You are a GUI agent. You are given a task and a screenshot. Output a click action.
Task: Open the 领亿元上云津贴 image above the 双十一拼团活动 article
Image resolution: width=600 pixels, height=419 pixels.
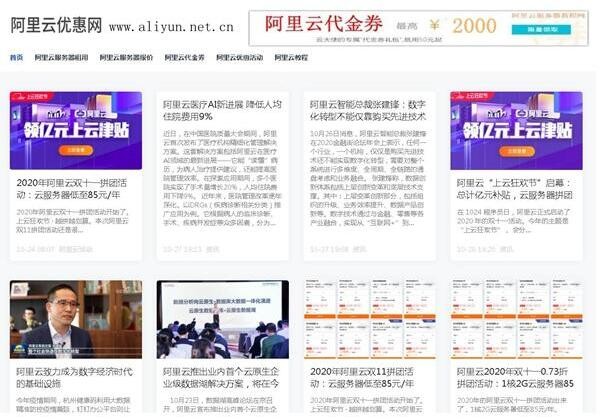coord(76,130)
